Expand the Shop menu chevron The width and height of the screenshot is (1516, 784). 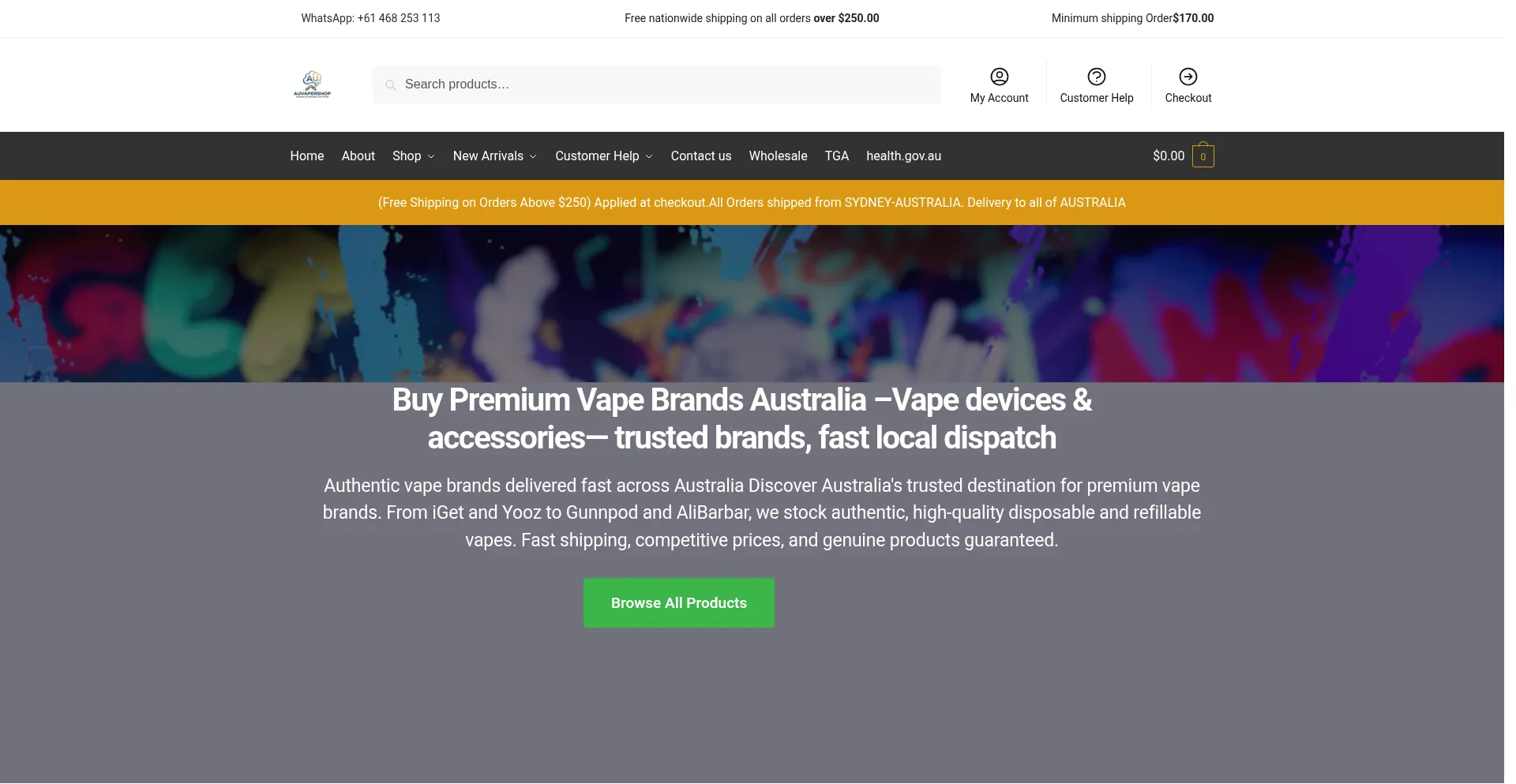click(431, 156)
